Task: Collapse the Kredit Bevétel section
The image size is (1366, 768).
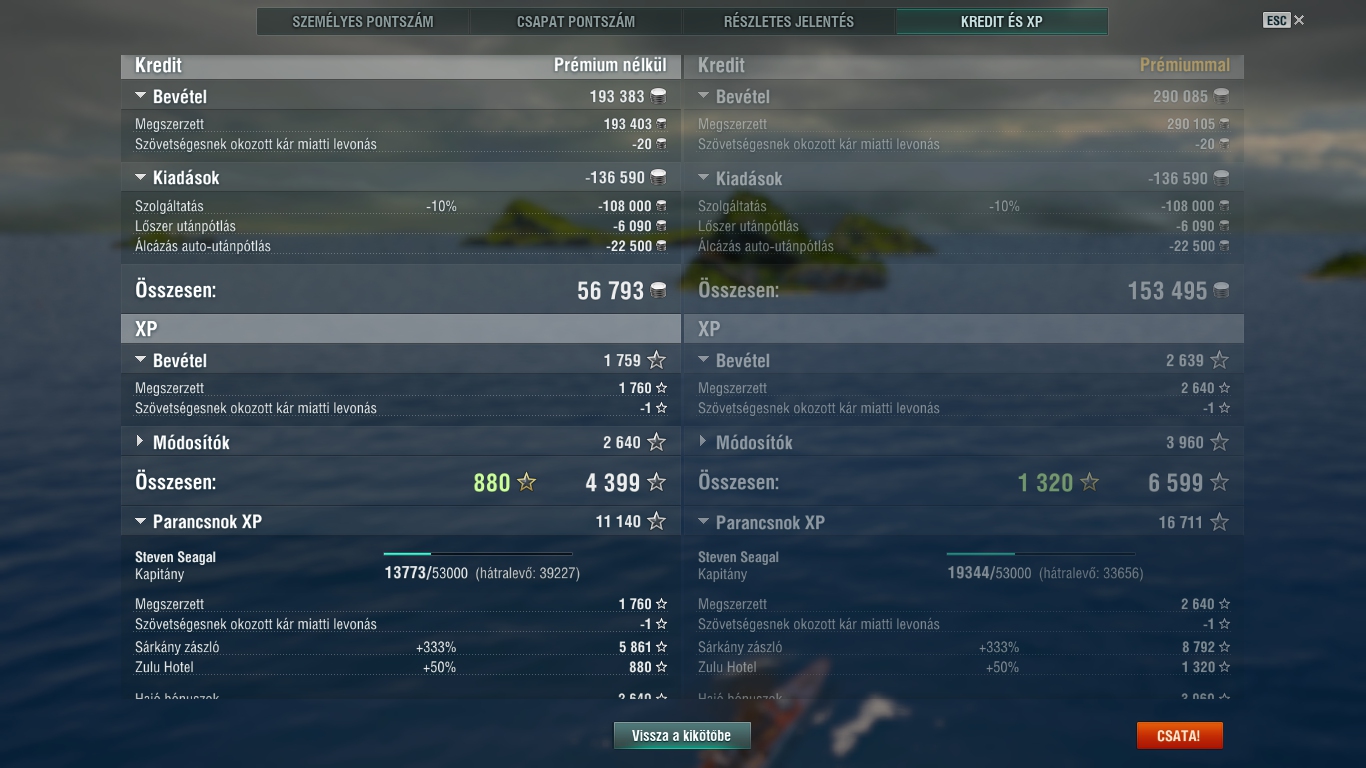Action: point(140,96)
